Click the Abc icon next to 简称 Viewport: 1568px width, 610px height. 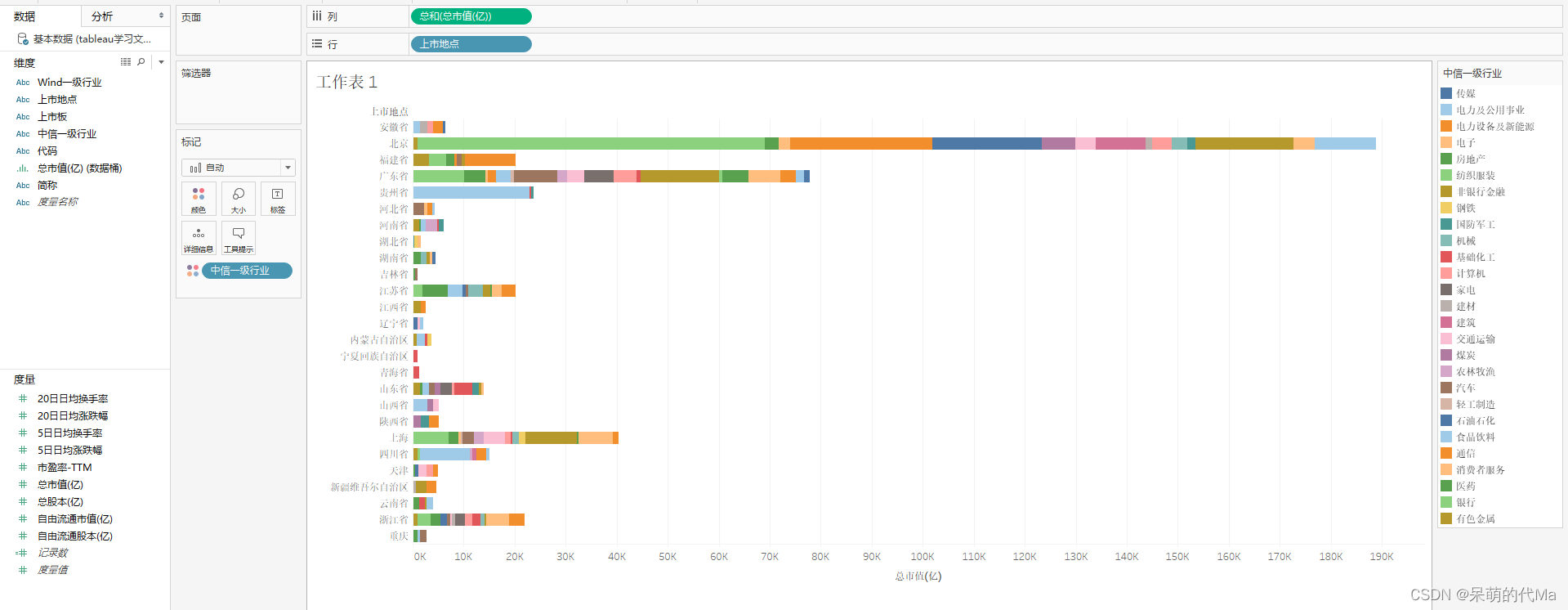[23, 186]
